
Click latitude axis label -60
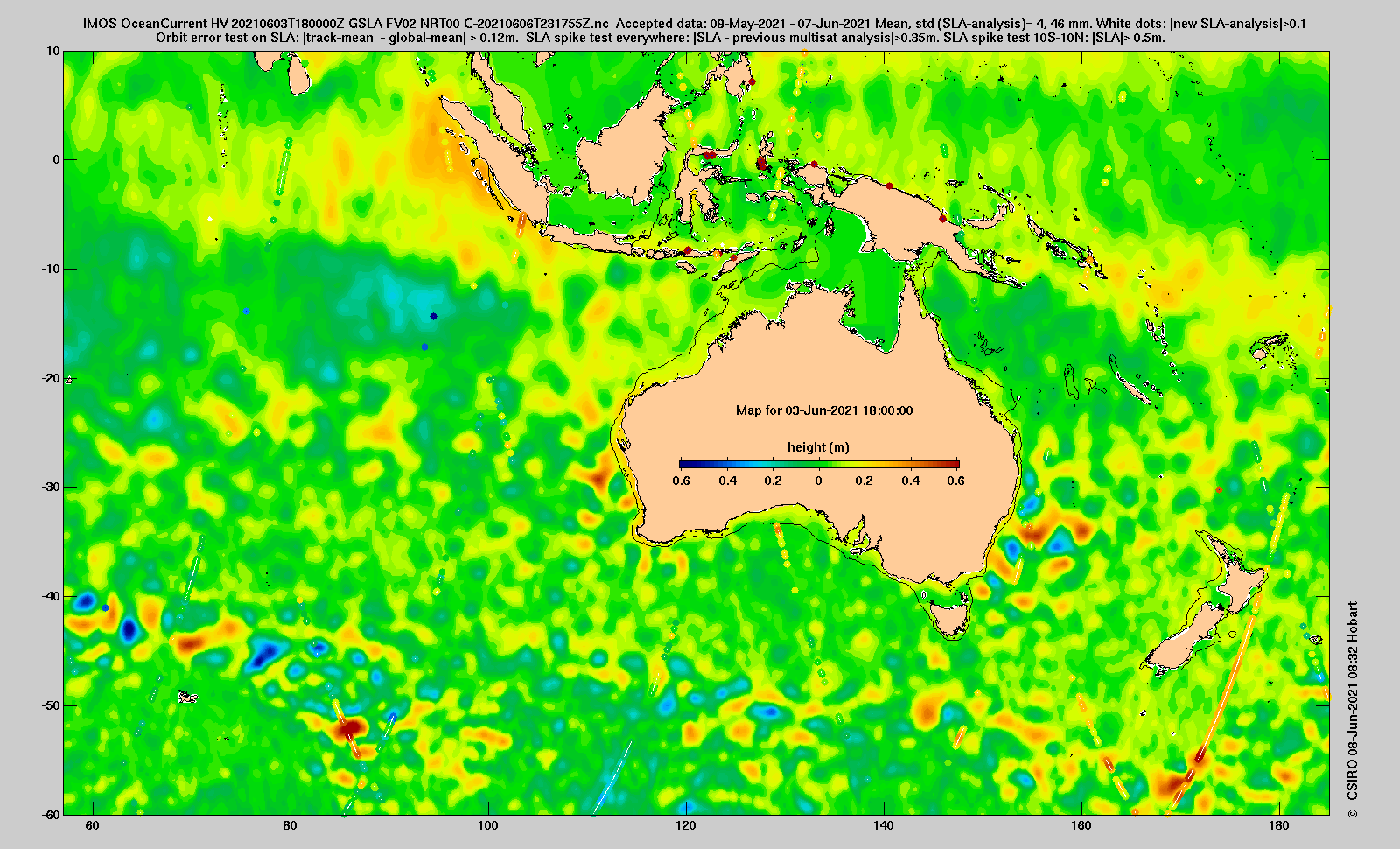[52, 814]
